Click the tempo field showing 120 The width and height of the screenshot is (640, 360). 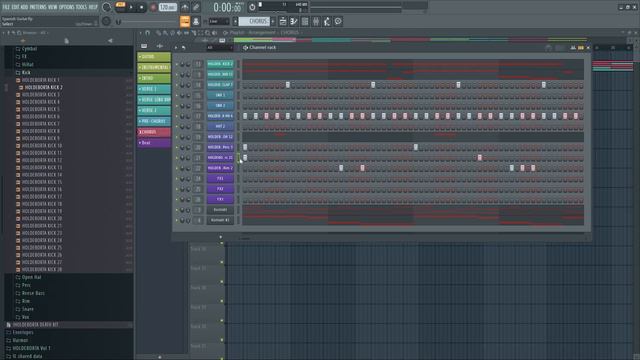(x=167, y=7)
